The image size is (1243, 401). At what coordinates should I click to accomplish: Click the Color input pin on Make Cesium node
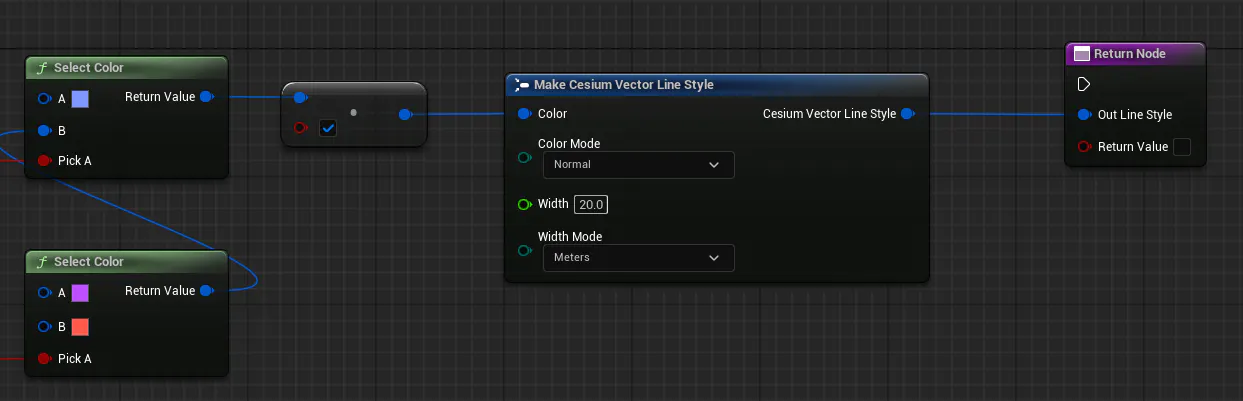click(x=525, y=114)
